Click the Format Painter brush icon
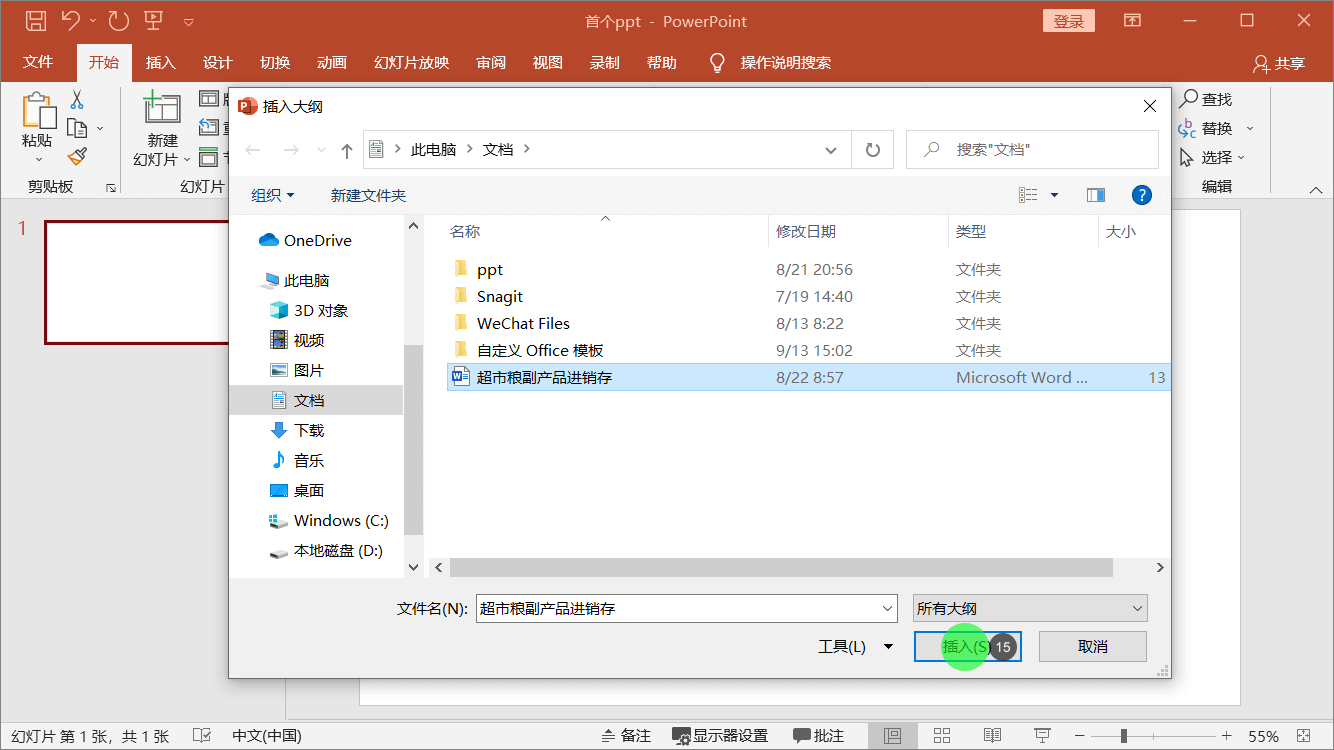The width and height of the screenshot is (1334, 750). (77, 156)
